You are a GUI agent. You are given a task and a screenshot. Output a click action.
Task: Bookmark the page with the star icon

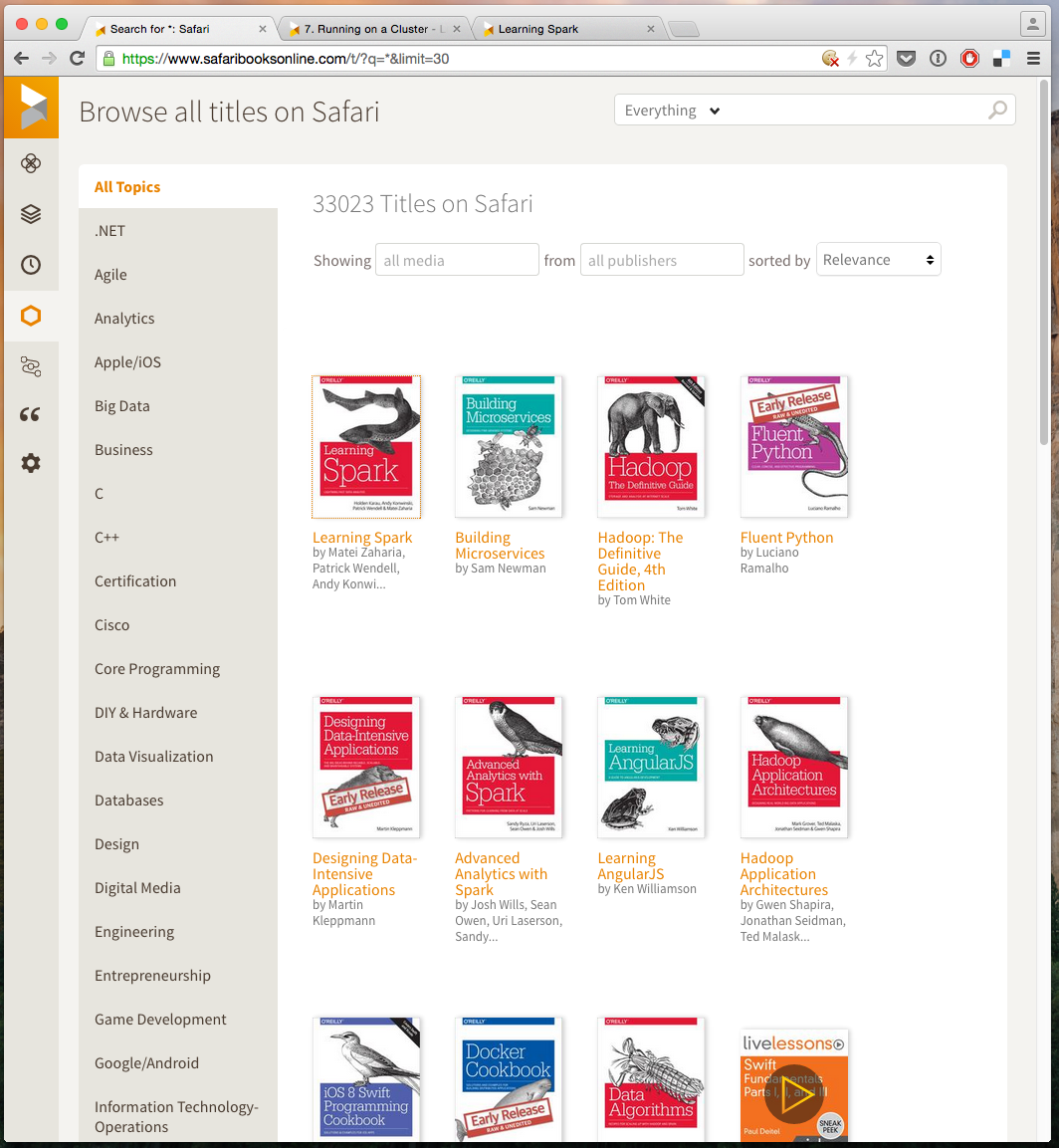pyautogui.click(x=874, y=59)
